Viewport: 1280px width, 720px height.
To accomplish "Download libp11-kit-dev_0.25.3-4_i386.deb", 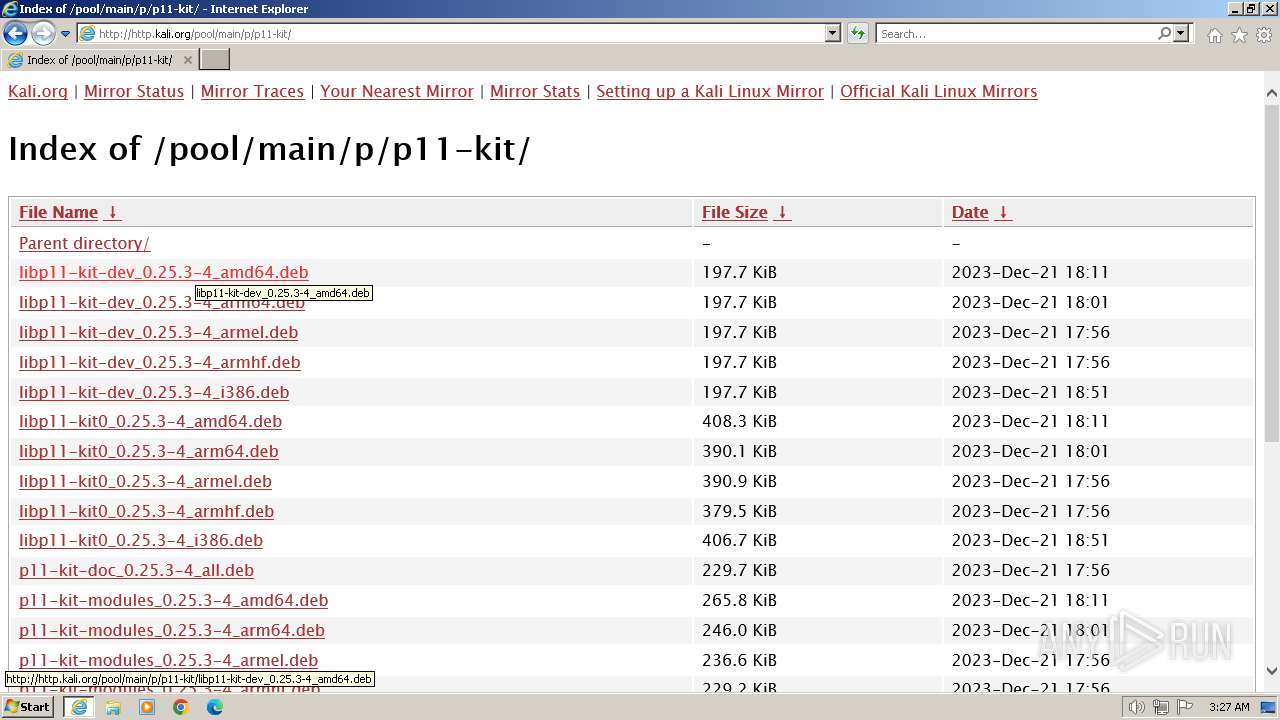I will [154, 392].
